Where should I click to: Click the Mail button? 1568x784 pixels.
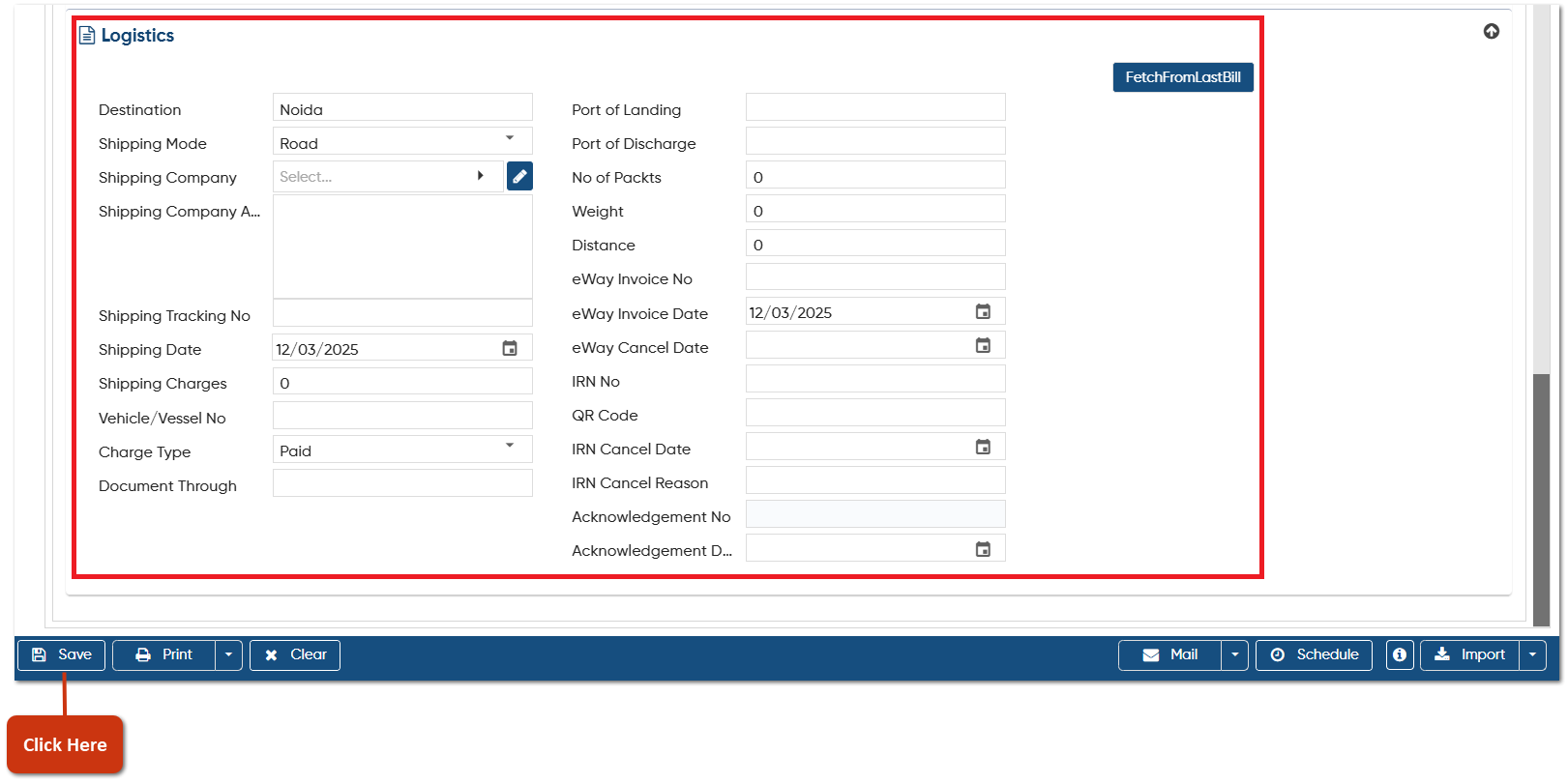(1169, 654)
